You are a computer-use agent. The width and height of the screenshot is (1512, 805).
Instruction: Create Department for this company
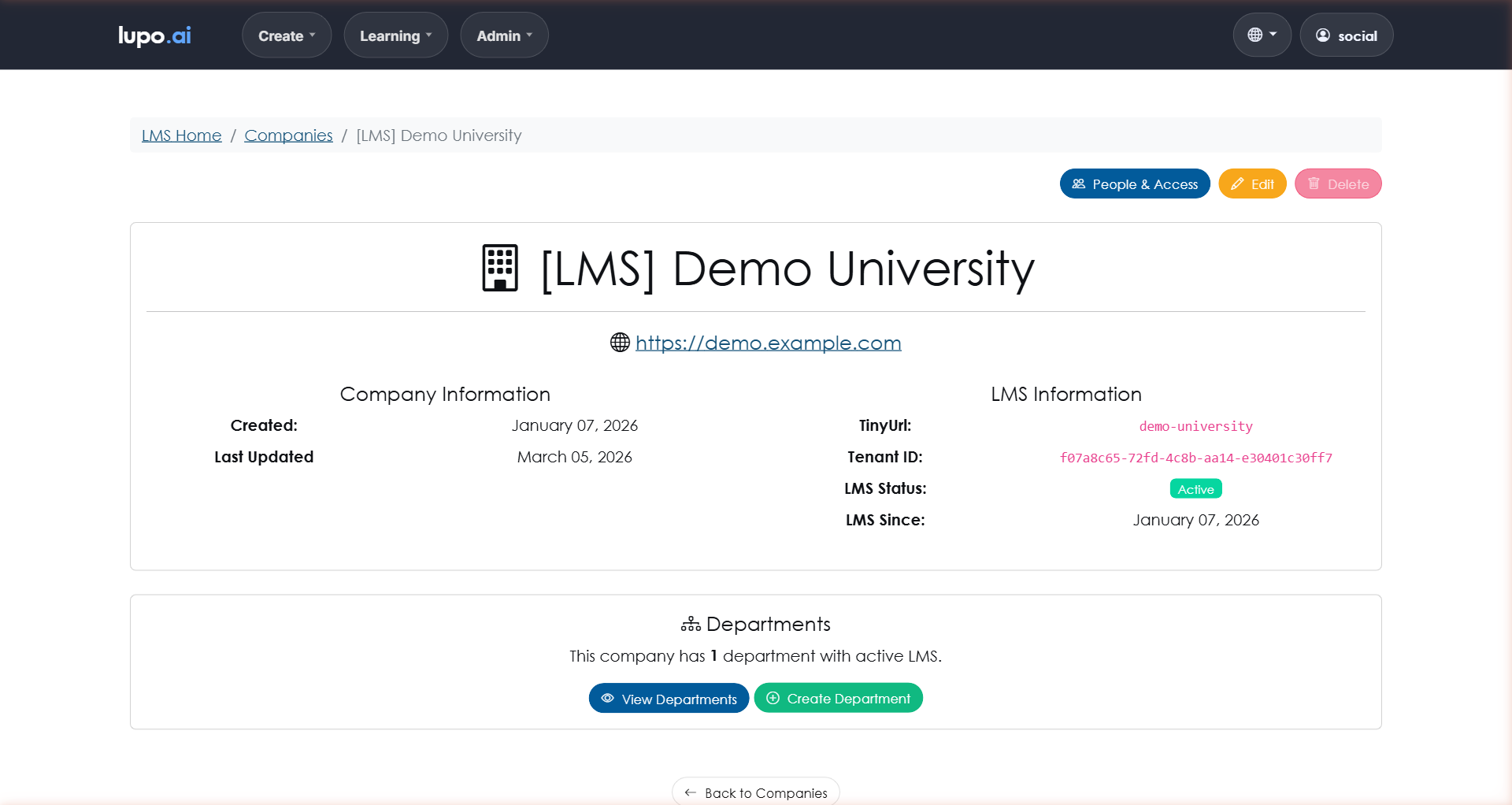[839, 698]
